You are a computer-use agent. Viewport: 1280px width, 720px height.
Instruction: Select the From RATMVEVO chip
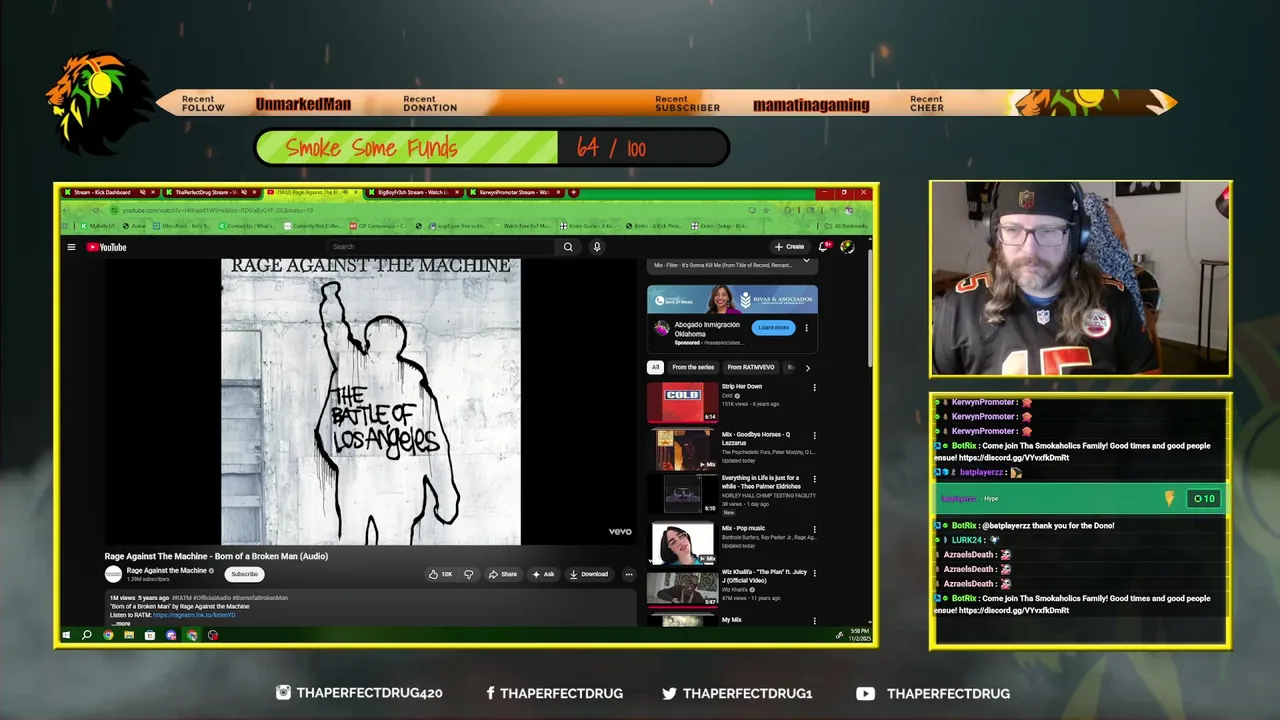(x=751, y=367)
